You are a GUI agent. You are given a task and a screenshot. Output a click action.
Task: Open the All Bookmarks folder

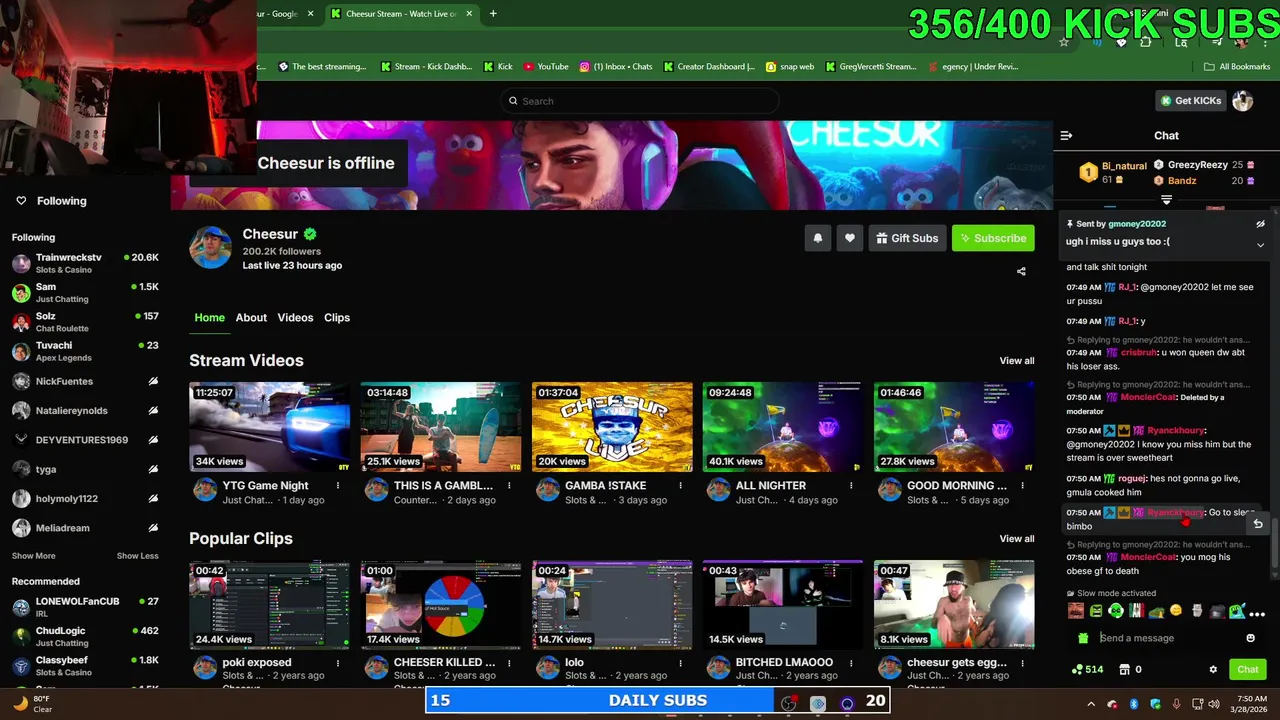(x=1237, y=67)
